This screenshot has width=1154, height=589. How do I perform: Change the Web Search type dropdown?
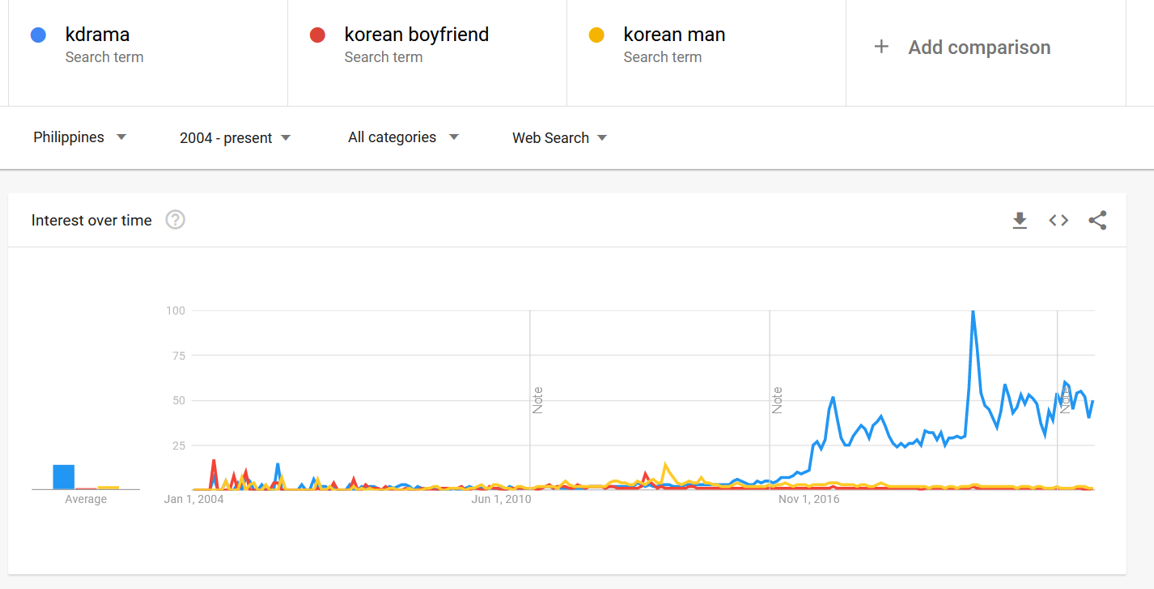pyautogui.click(x=559, y=138)
